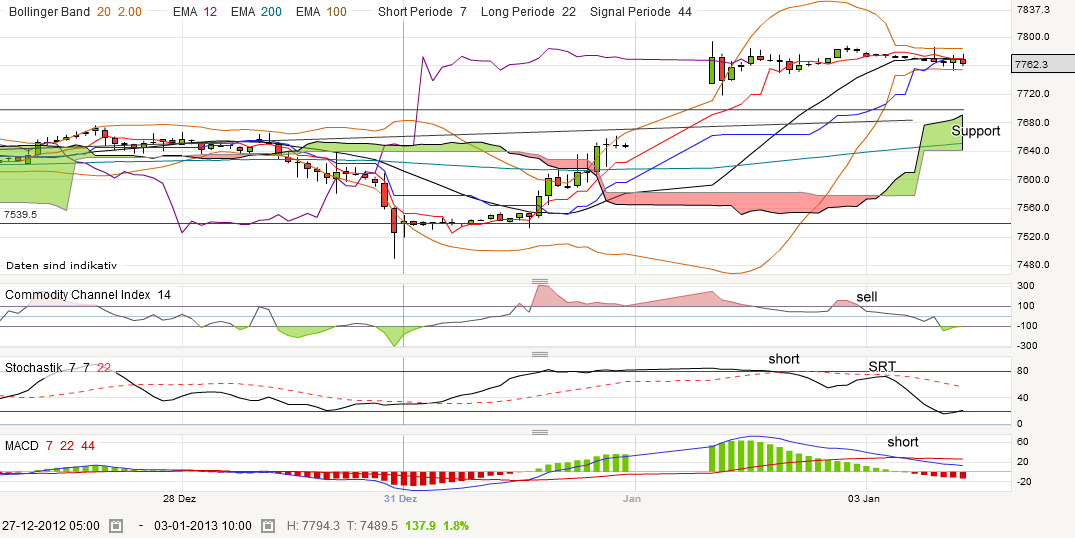Click the MACD 7 22 44 label
This screenshot has height=538, width=1075.
[50, 445]
